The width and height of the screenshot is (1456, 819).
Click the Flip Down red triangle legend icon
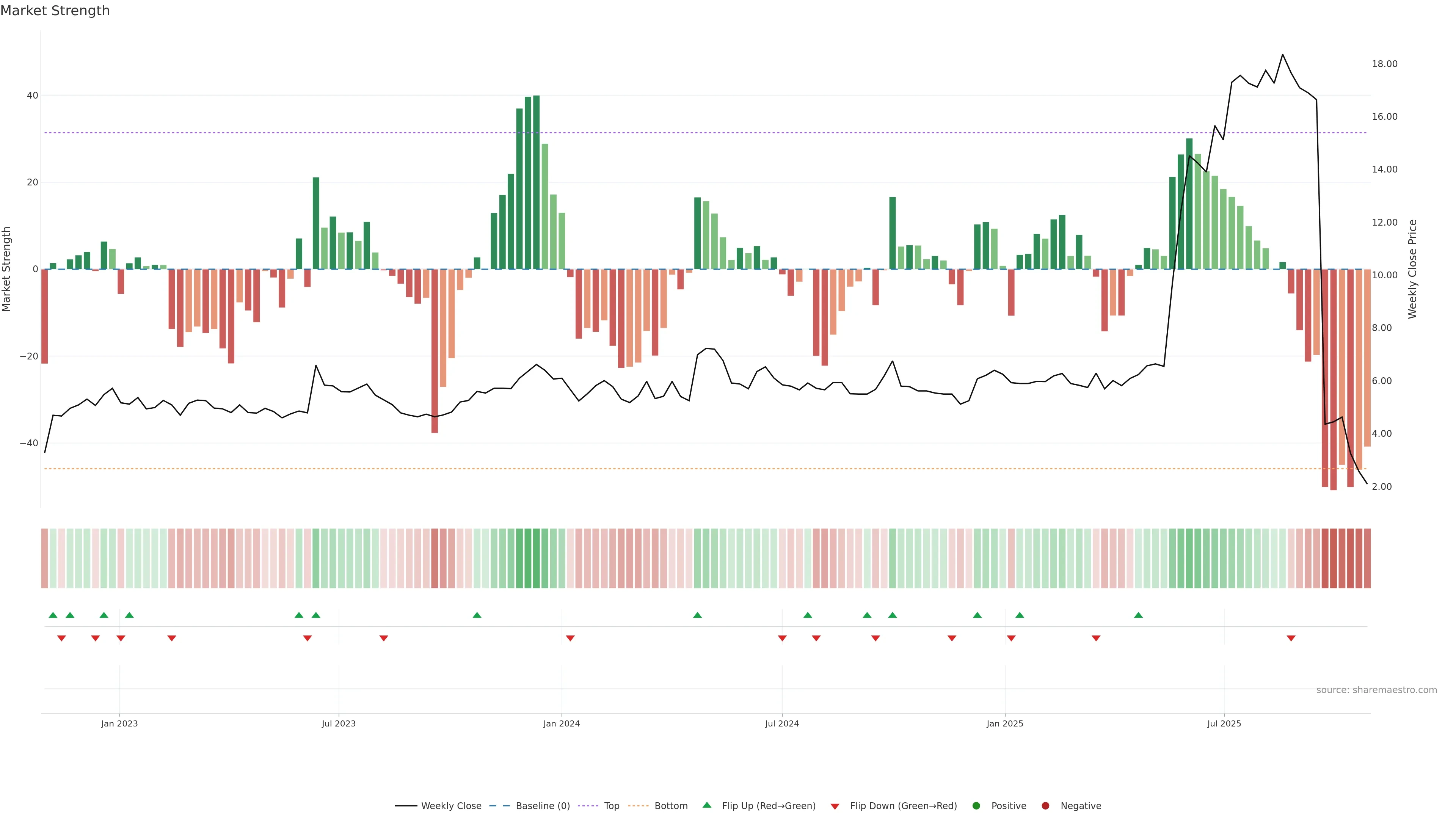pos(835,806)
